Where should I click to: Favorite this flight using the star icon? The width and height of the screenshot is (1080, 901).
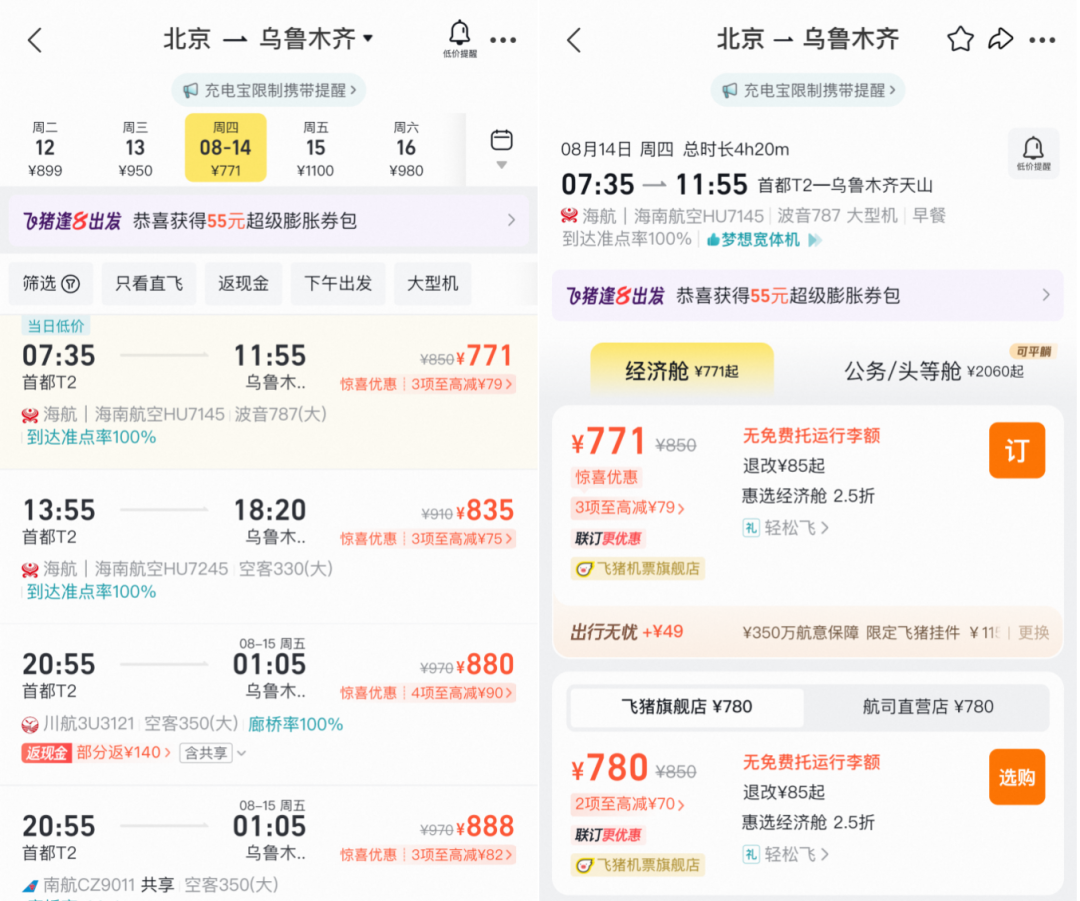961,38
